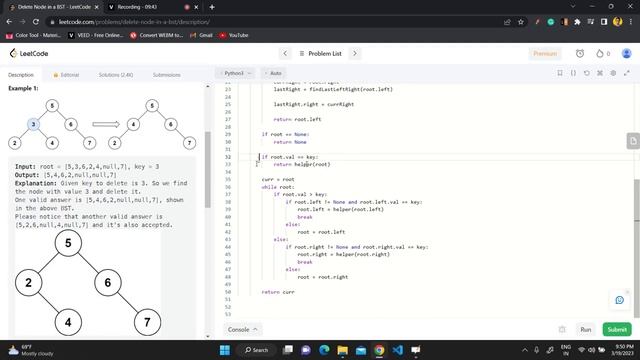Open Visual Studio Code from taskbar
The width and height of the screenshot is (640, 360).
(x=398, y=350)
